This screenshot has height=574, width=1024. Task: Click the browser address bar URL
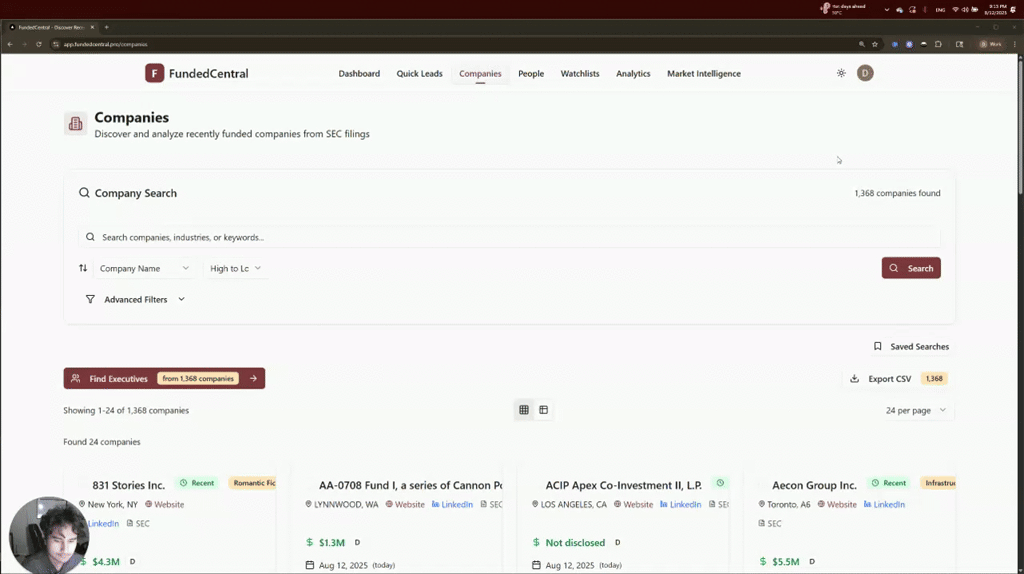(106, 44)
